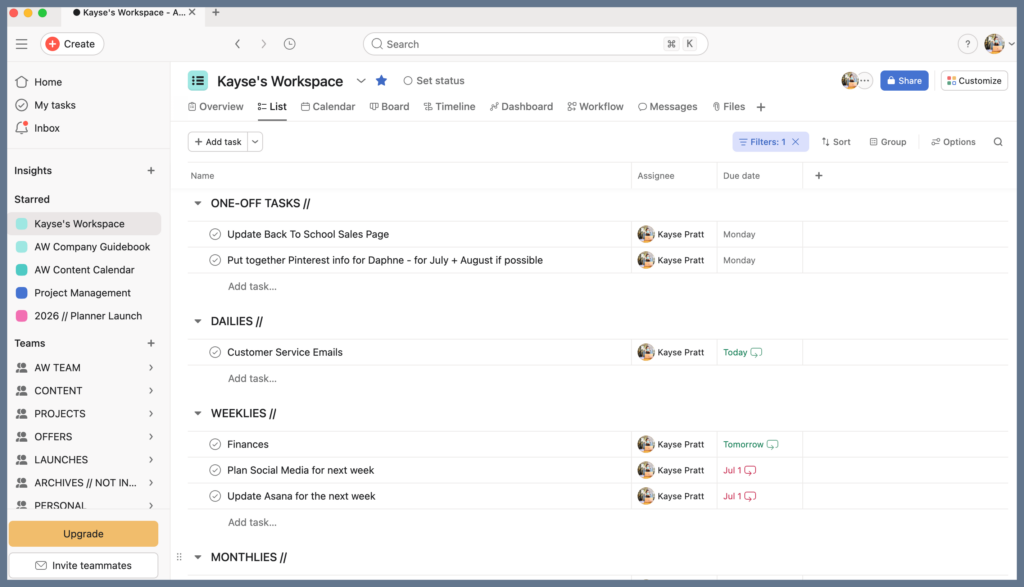1024x587 pixels.
Task: Click the drag handle beside MONTHLIES
Action: [x=179, y=557]
